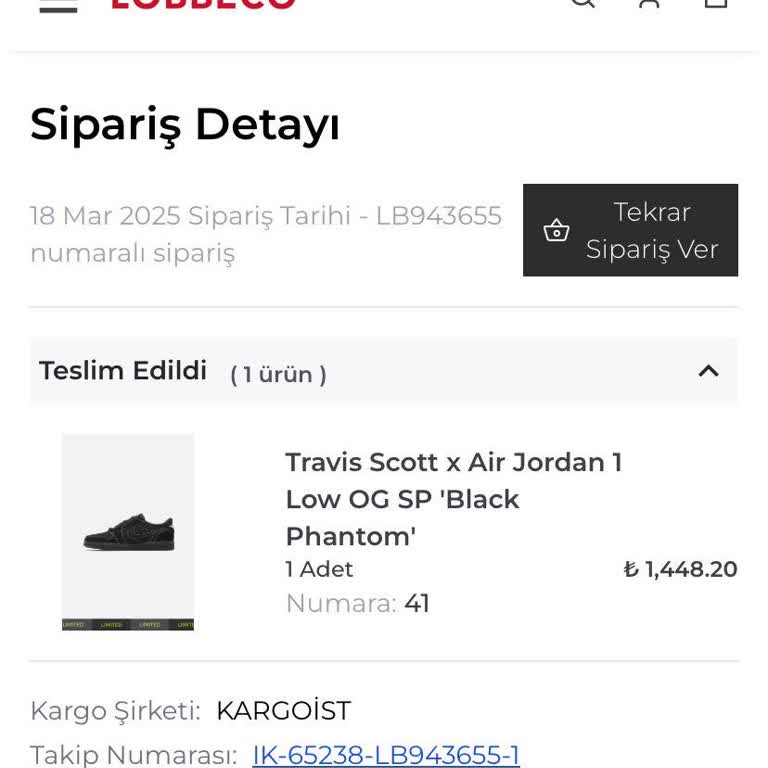Image resolution: width=768 pixels, height=768 pixels.
Task: Click the Sipariş Detayı page heading
Action: click(185, 125)
